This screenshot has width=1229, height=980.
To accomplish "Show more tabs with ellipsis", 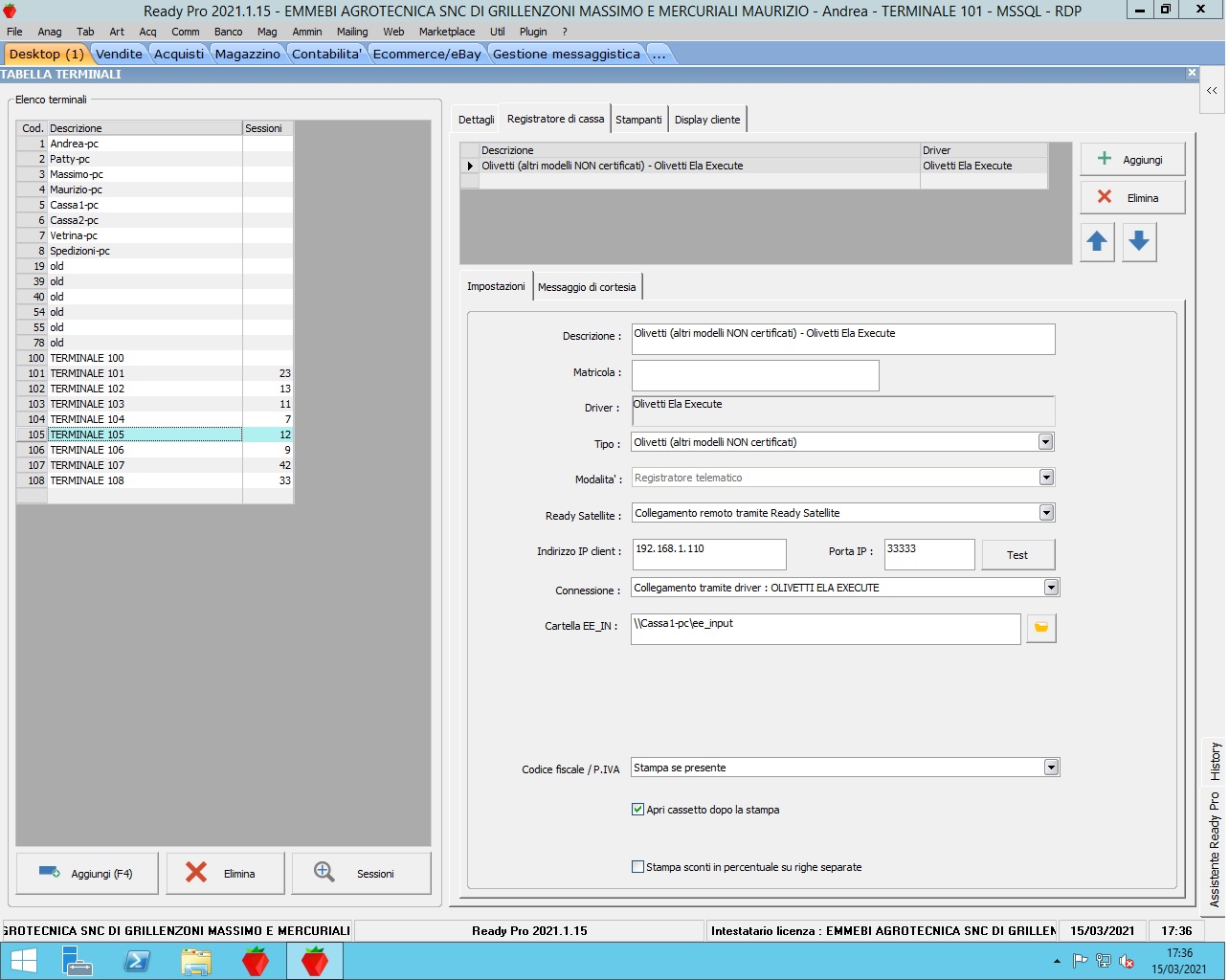I will click(x=659, y=54).
